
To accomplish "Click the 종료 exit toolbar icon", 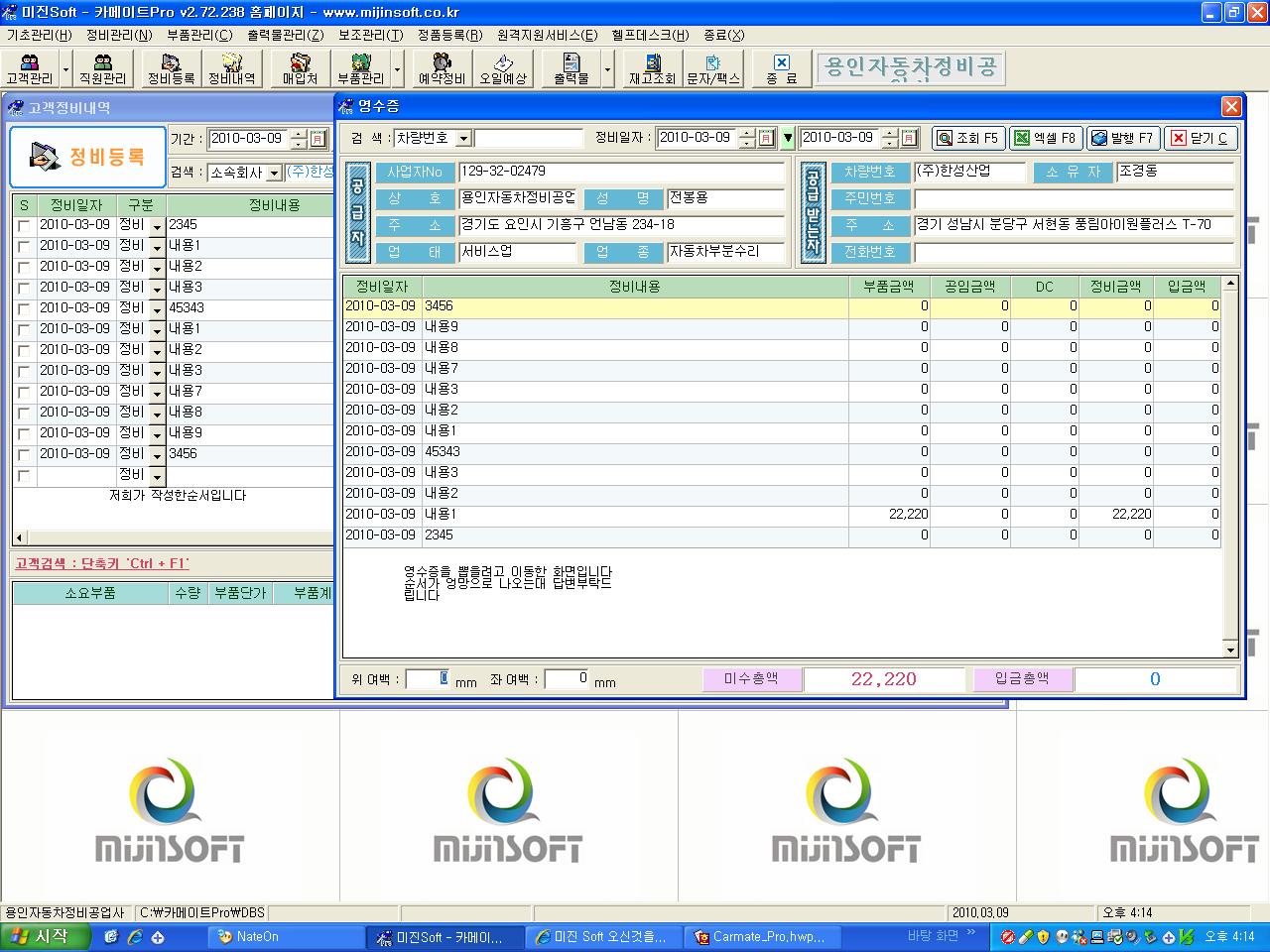I will [782, 68].
